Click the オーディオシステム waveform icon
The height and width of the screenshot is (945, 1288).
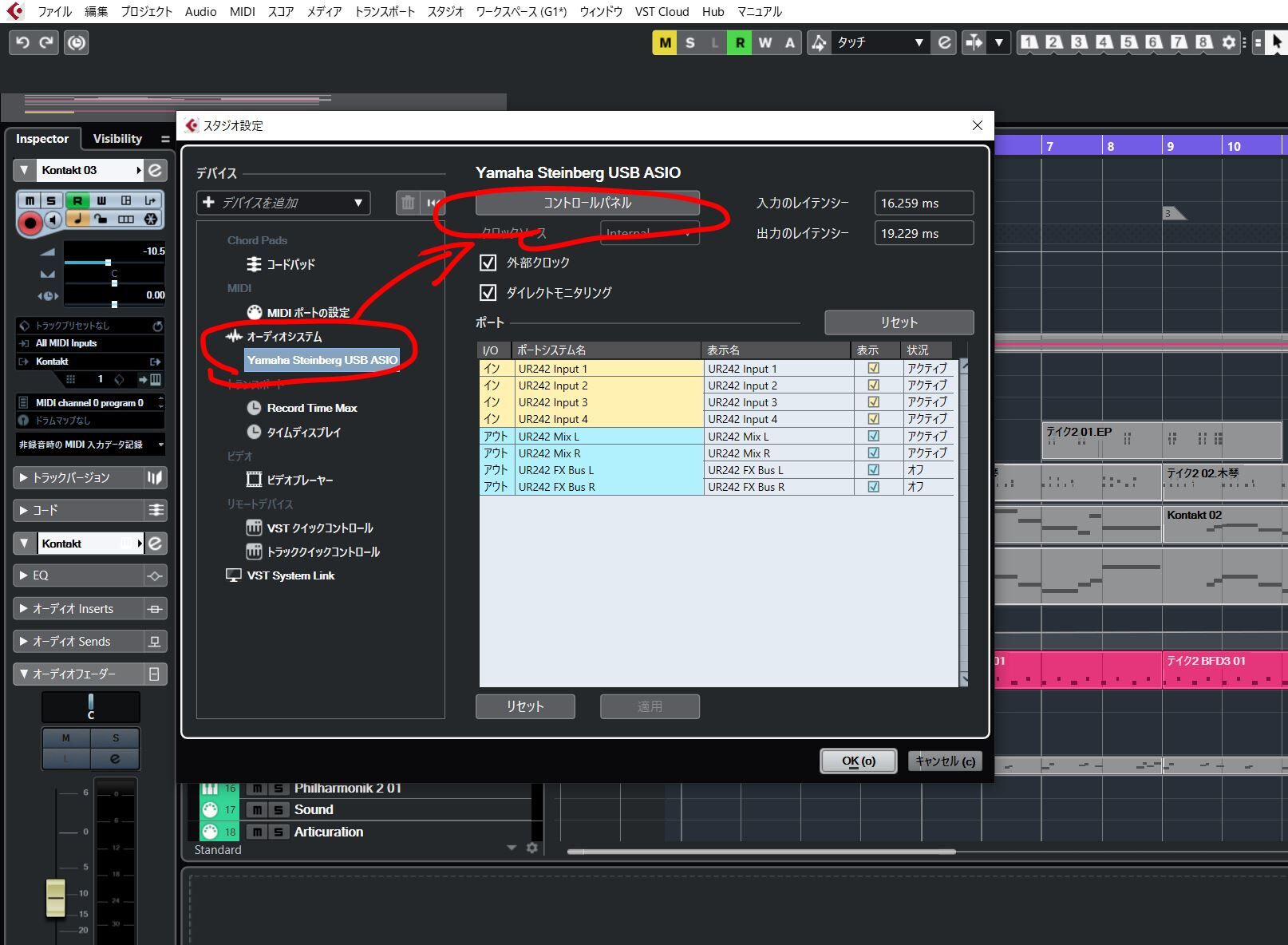(234, 336)
